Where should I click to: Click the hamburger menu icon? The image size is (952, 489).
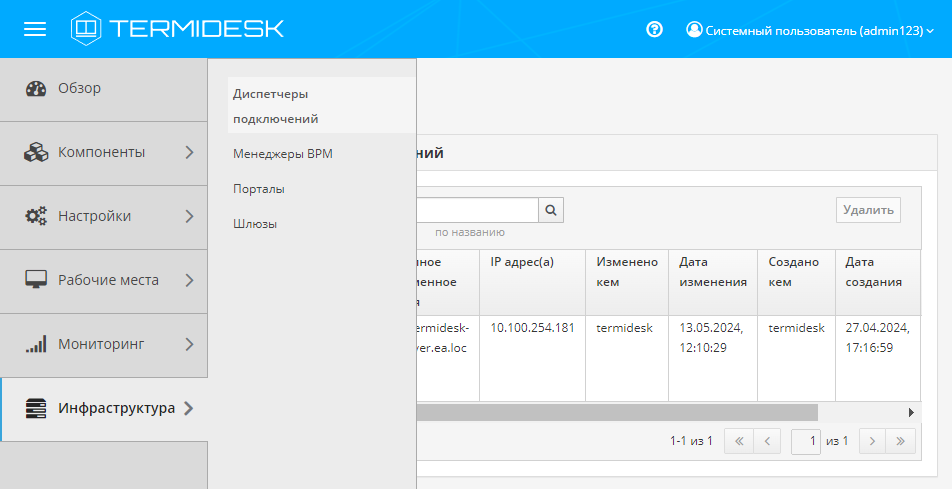point(35,29)
